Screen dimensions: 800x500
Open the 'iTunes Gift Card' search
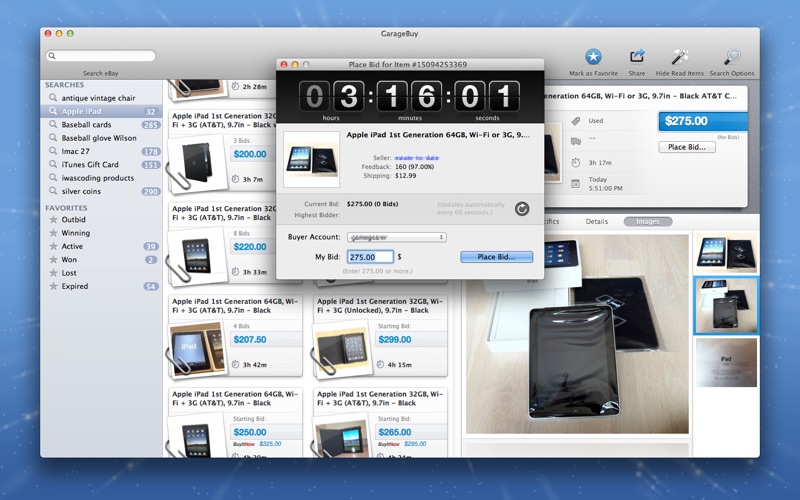101,164
